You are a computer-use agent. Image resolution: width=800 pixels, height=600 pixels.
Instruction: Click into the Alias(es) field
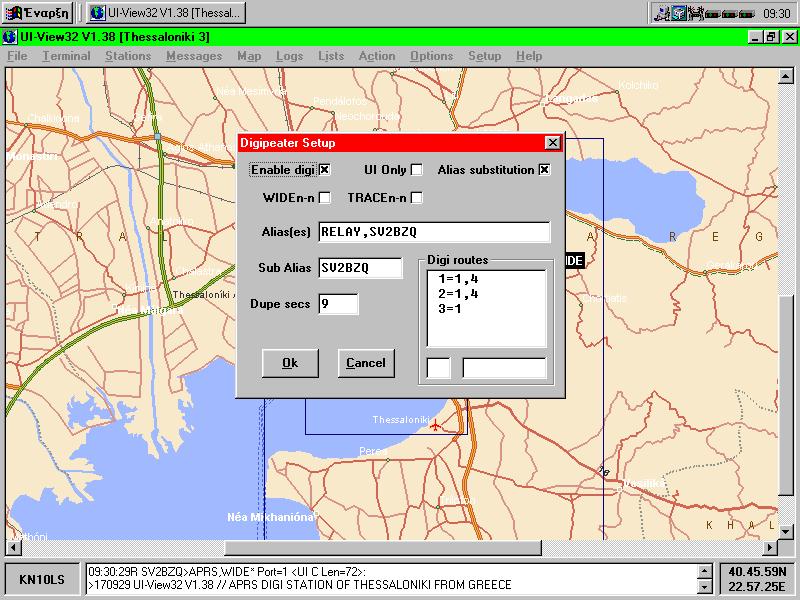(434, 232)
